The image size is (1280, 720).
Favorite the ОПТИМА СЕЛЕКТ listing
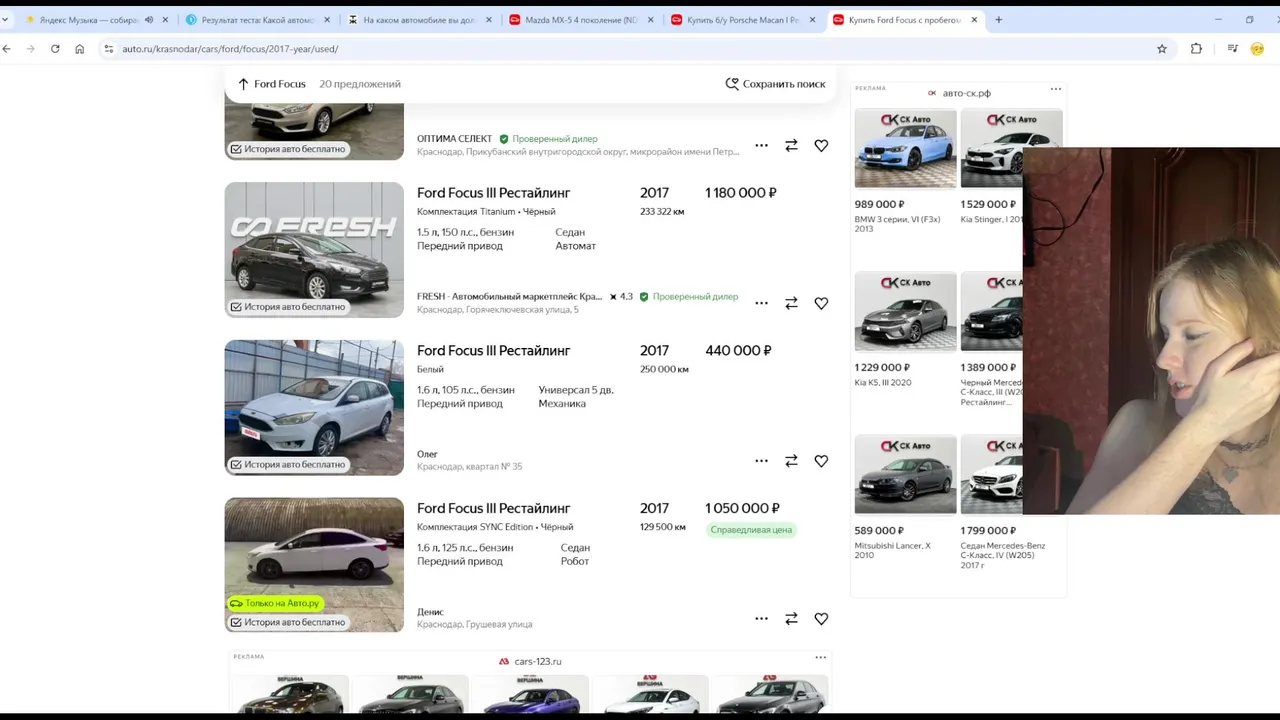coord(821,145)
